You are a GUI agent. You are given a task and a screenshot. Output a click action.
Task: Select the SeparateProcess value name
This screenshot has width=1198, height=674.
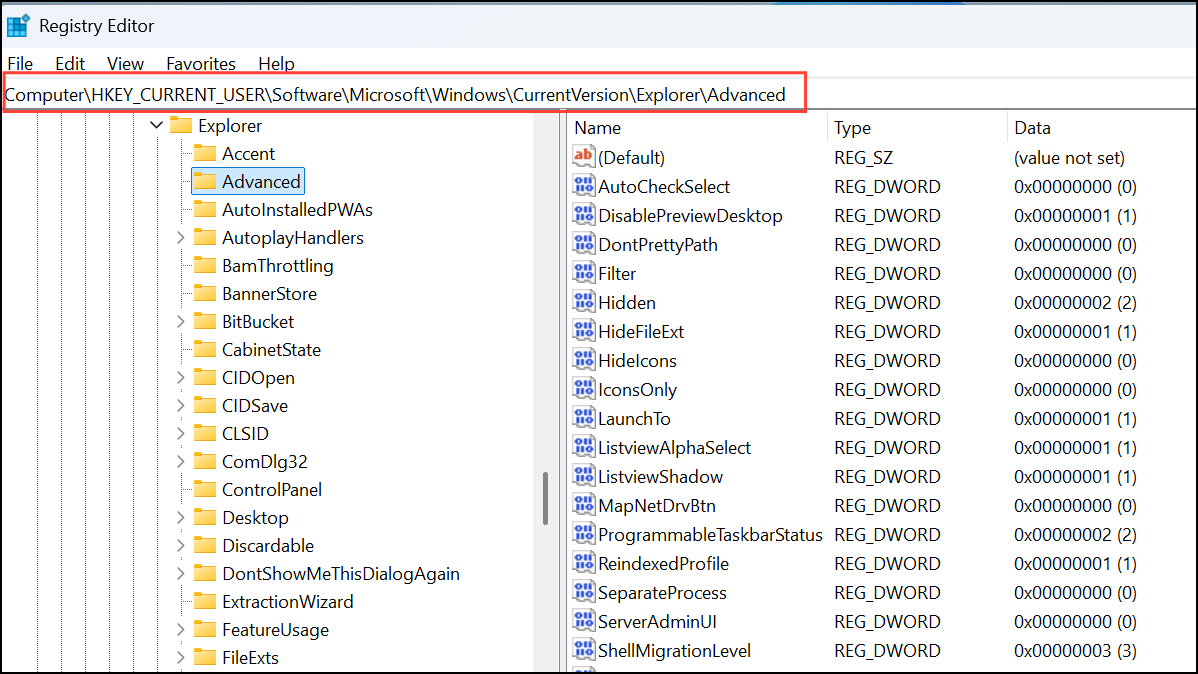(662, 592)
